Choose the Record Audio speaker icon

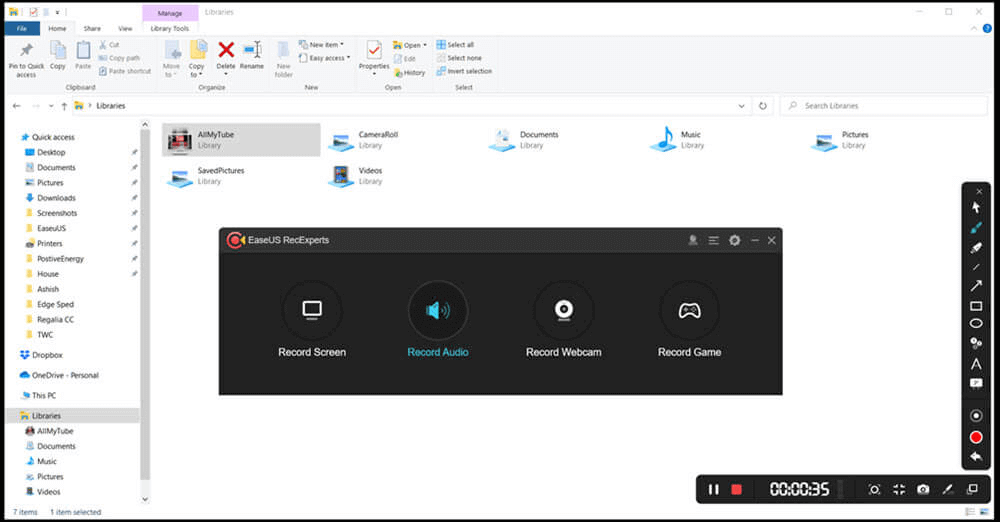[438, 311]
